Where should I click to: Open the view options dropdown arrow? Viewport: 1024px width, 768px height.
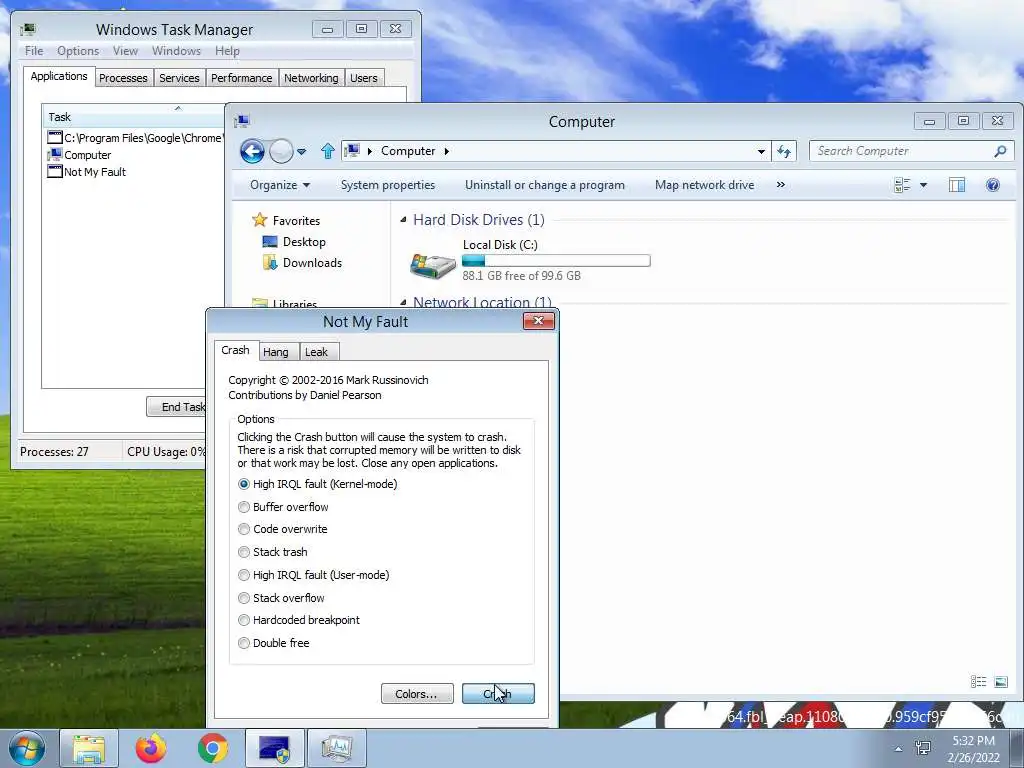pyautogui.click(x=923, y=185)
